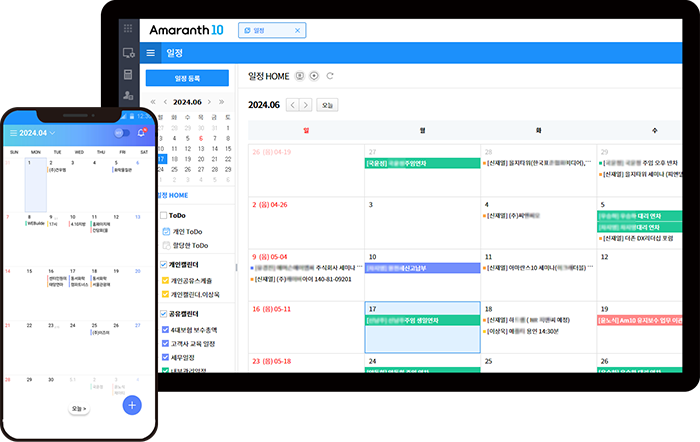700x442 pixels.
Task: Click the Sunday 일 column header
Action: (x=306, y=130)
